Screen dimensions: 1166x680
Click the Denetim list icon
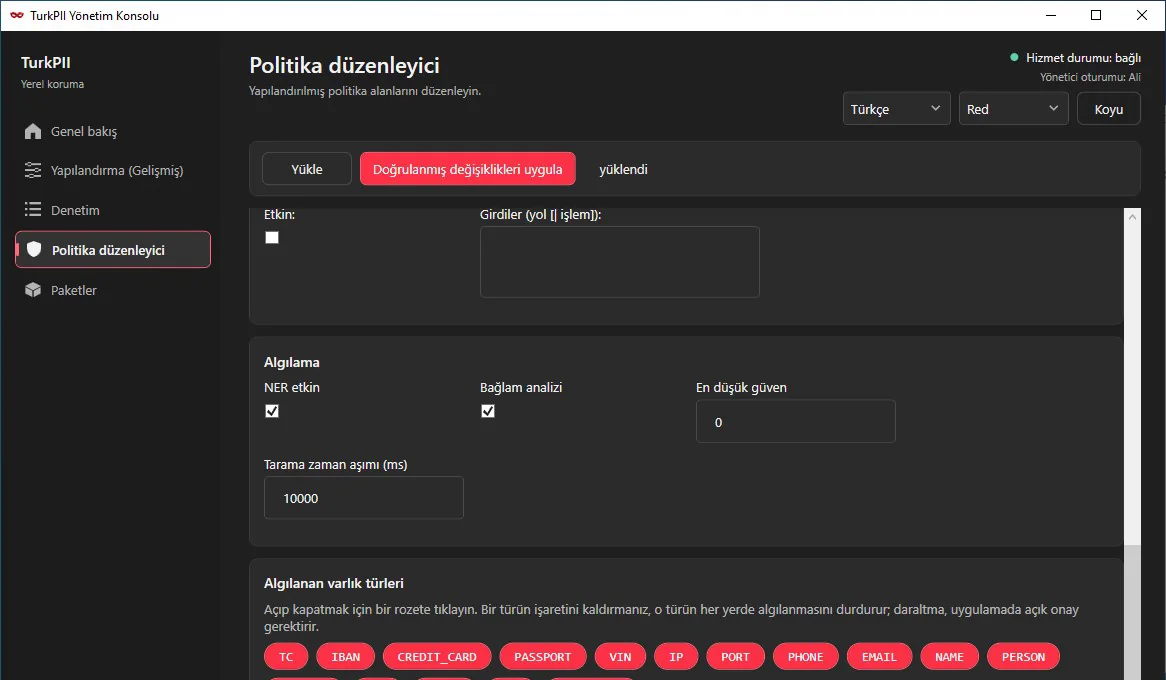pyautogui.click(x=33, y=210)
